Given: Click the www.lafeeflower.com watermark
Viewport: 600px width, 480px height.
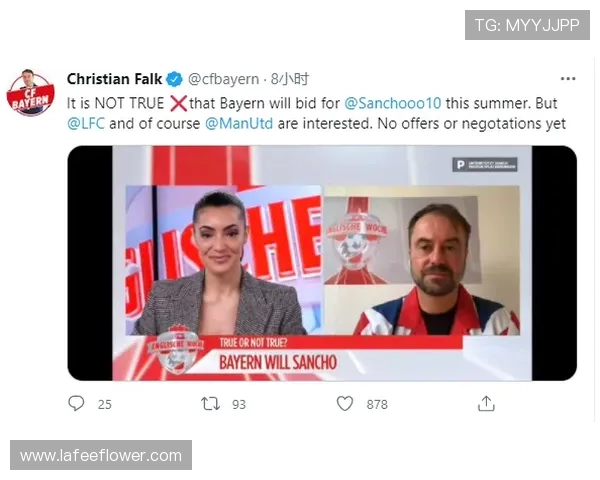Looking at the screenshot, I should (101, 456).
